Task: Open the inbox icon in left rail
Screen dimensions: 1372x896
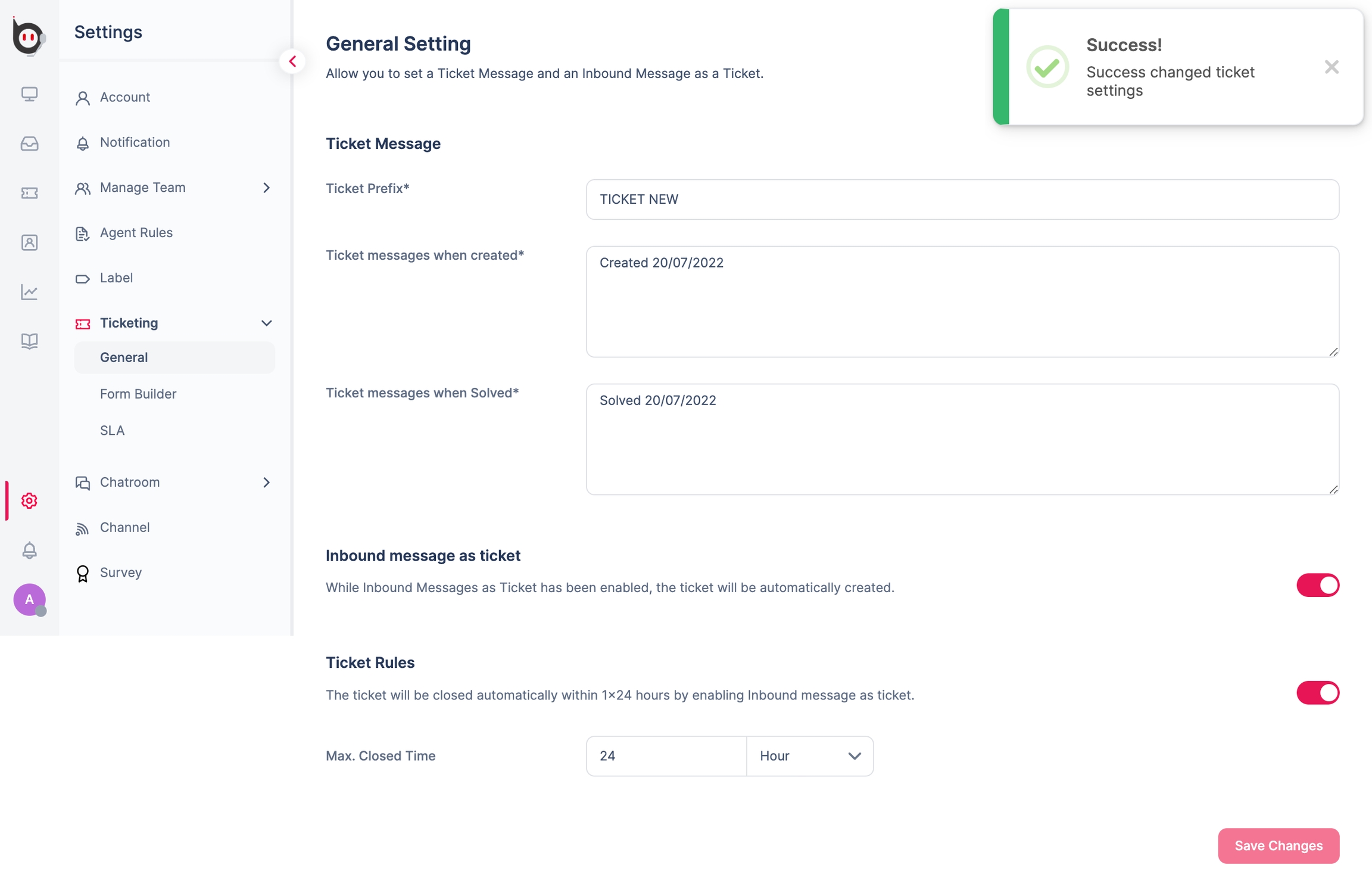Action: [29, 144]
